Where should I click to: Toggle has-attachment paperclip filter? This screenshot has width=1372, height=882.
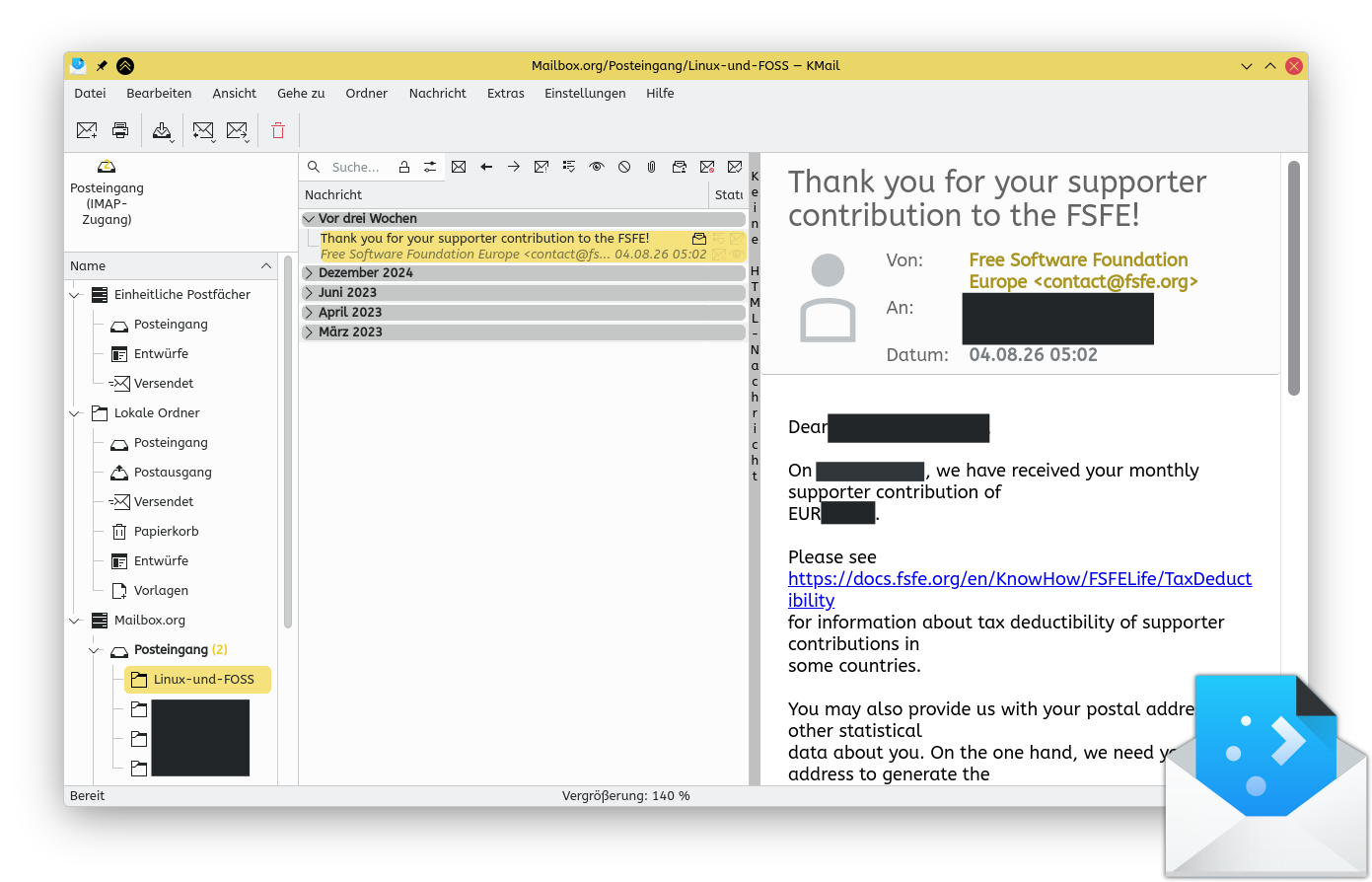pos(652,167)
